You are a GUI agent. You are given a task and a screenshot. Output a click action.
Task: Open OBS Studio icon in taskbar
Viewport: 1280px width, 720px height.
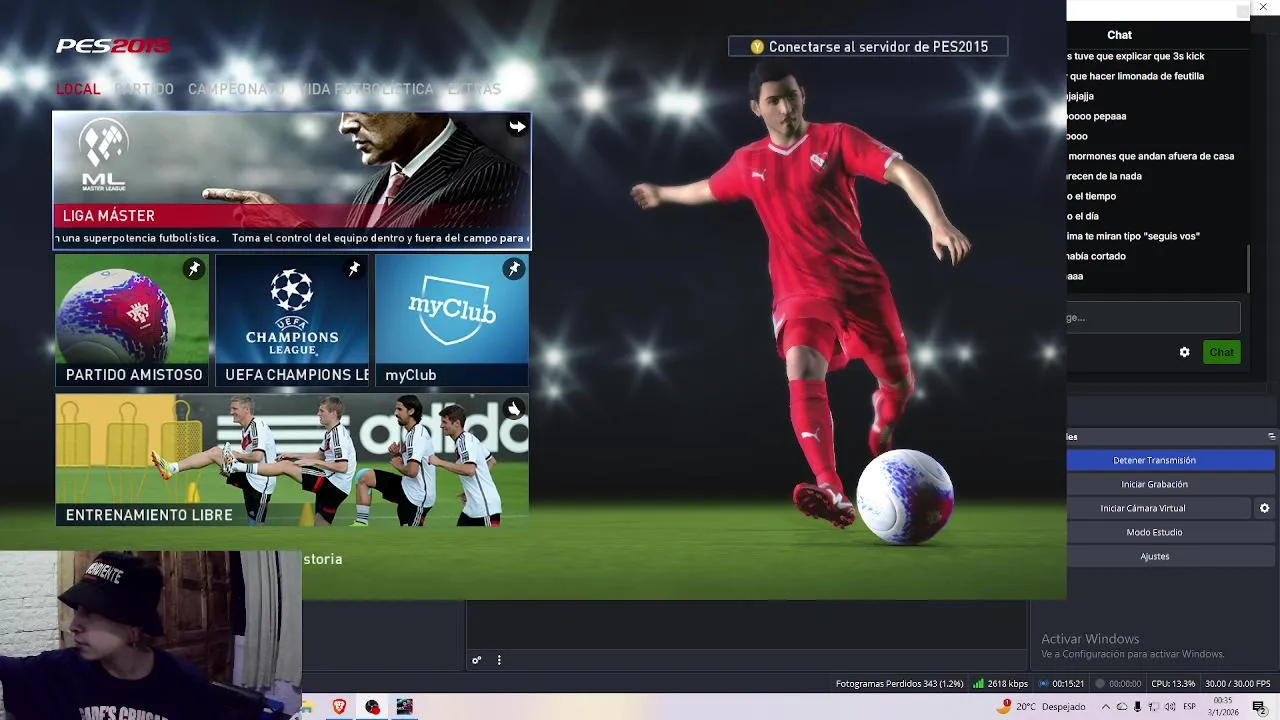(x=372, y=707)
